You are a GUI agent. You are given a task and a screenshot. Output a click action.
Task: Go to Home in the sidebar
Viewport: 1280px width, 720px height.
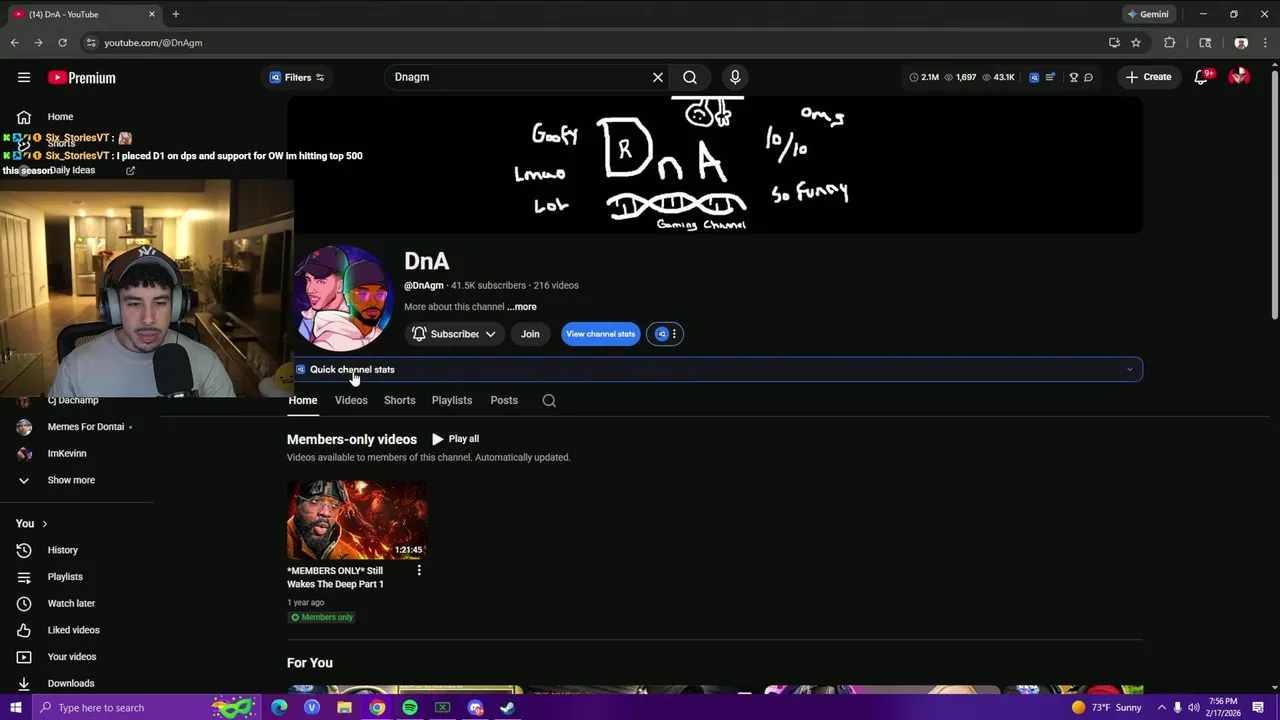point(60,117)
